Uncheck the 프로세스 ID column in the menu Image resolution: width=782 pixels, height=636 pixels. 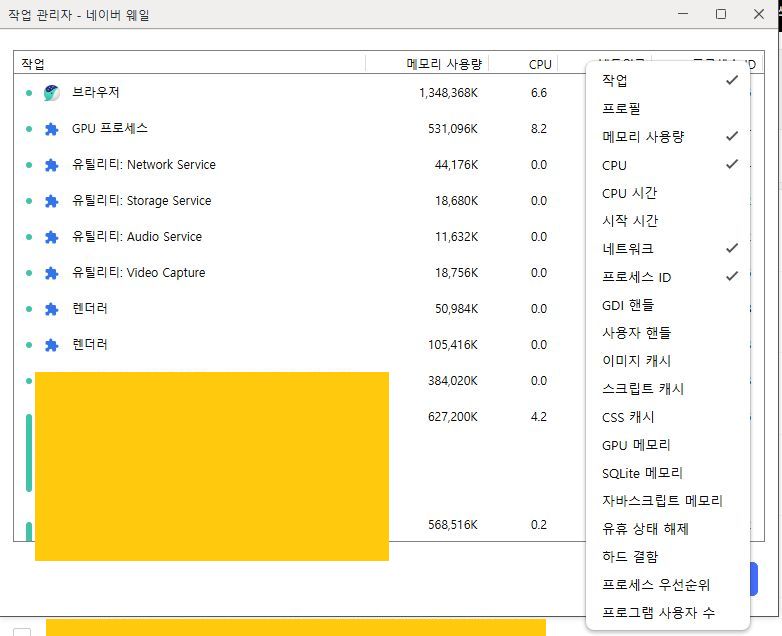pyautogui.click(x=668, y=276)
